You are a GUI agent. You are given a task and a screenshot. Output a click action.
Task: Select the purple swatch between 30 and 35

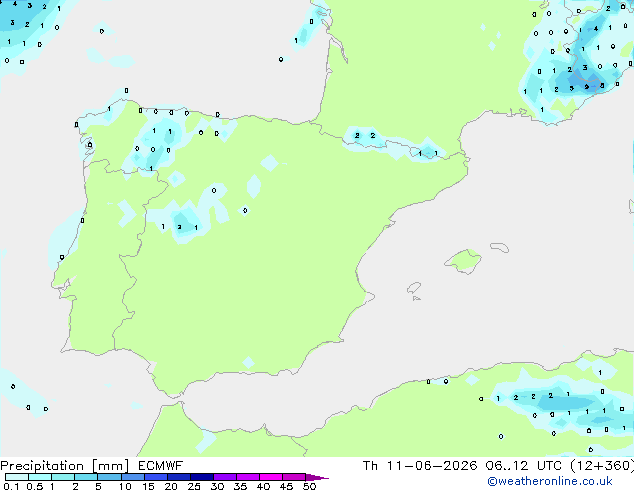coord(224,477)
